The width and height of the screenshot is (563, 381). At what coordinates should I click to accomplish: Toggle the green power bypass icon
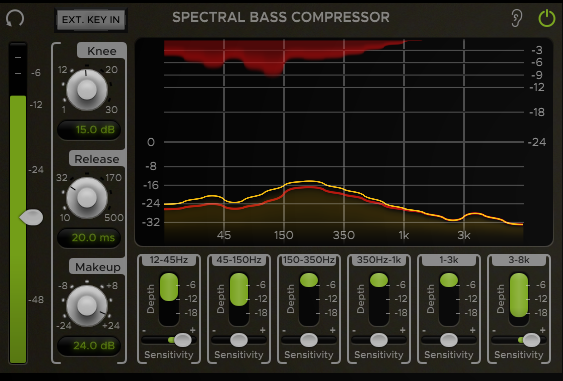[547, 18]
